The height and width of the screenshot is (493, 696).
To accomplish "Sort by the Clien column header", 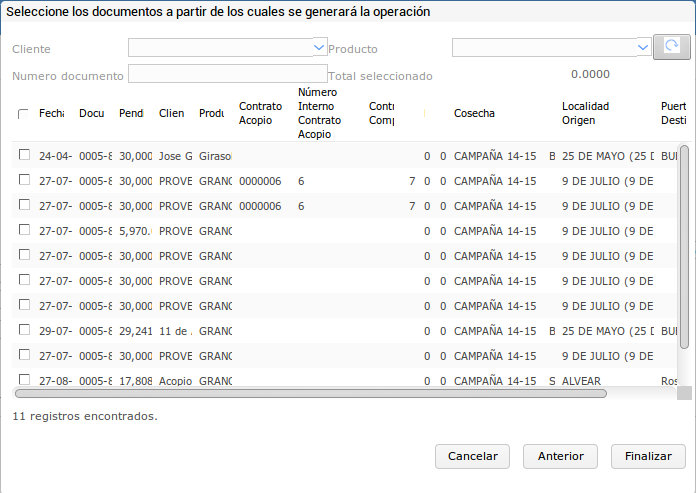I will (171, 113).
